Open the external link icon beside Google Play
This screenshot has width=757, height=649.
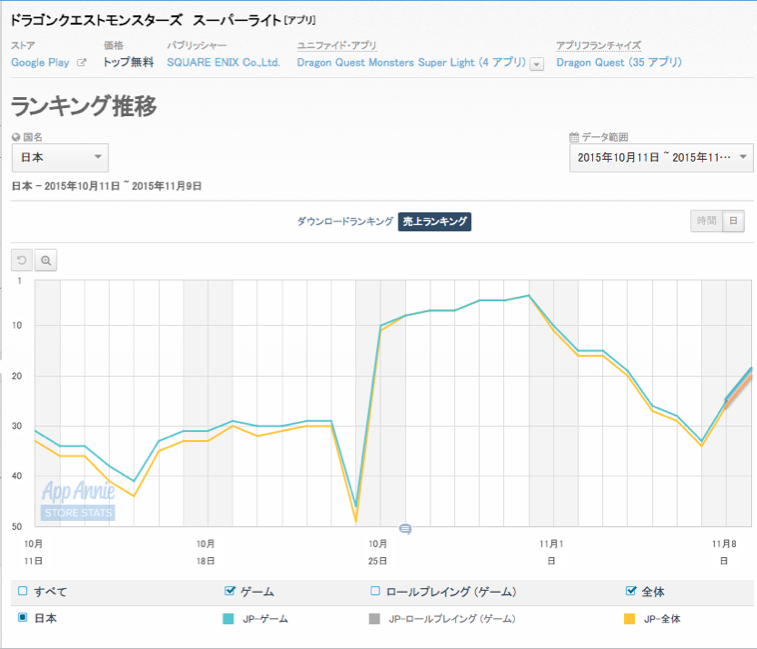(x=82, y=62)
